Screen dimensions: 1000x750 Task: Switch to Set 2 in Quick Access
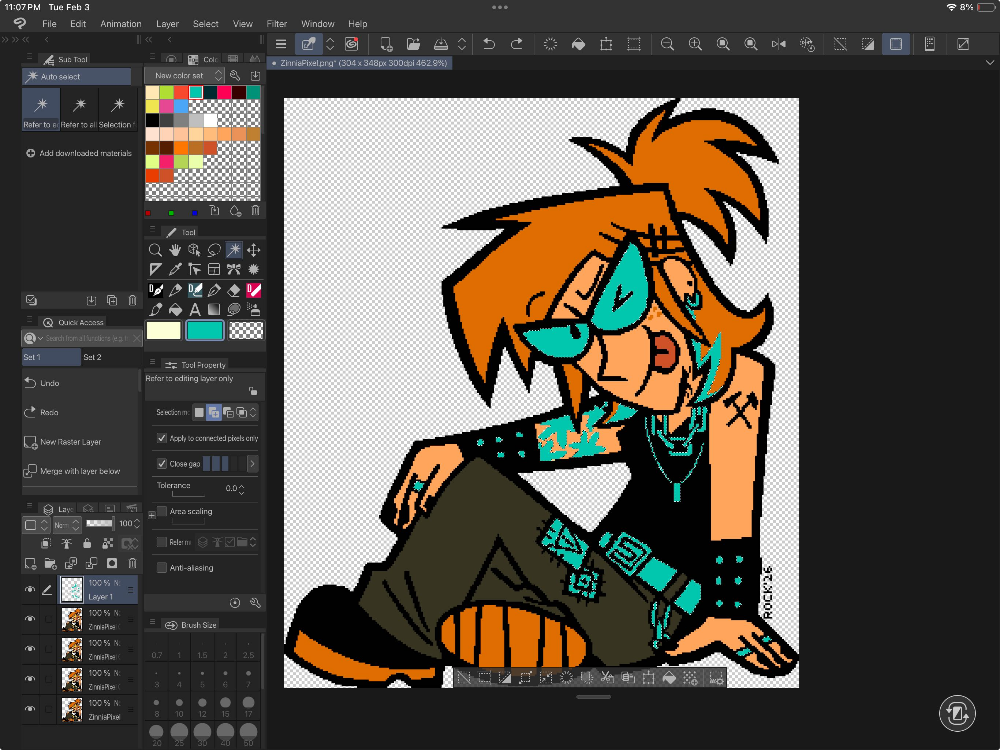(x=92, y=357)
